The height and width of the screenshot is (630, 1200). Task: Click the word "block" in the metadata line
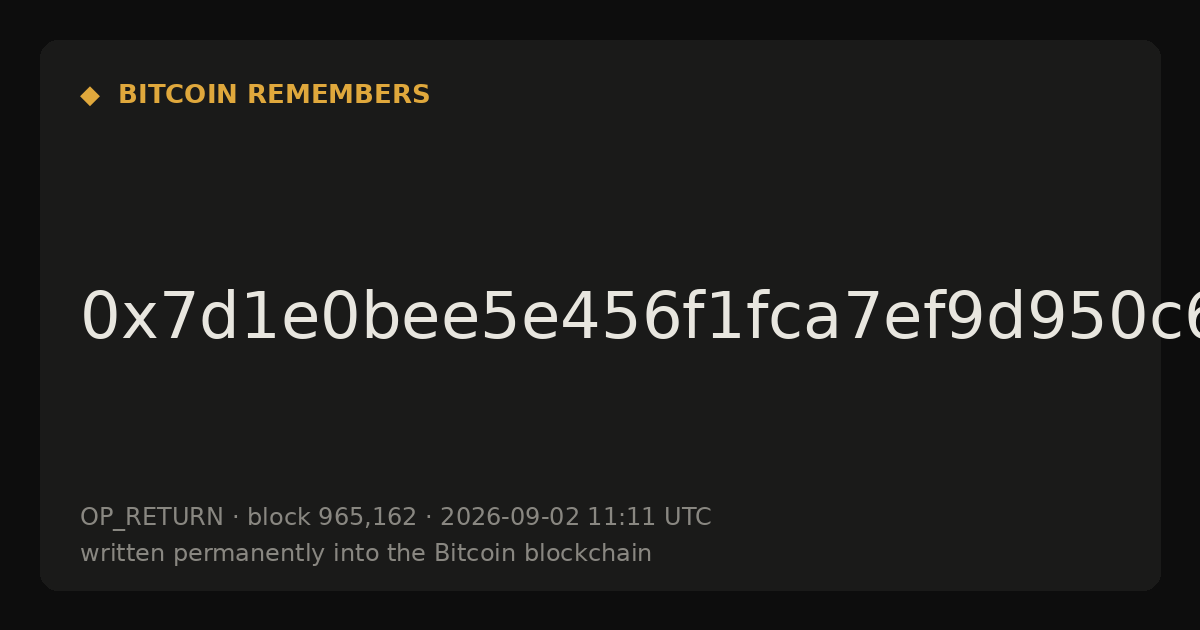[x=279, y=517]
